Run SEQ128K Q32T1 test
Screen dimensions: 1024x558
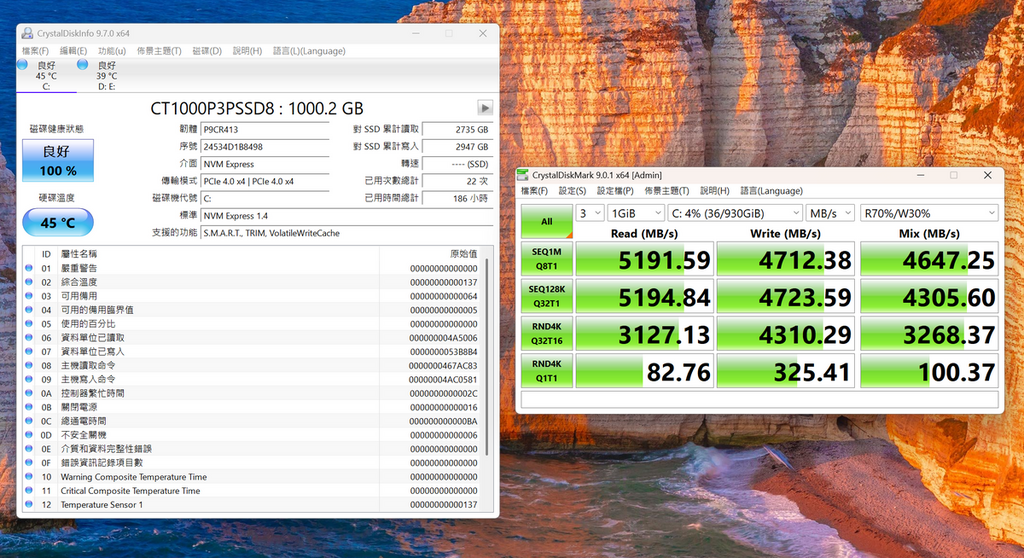click(x=547, y=296)
